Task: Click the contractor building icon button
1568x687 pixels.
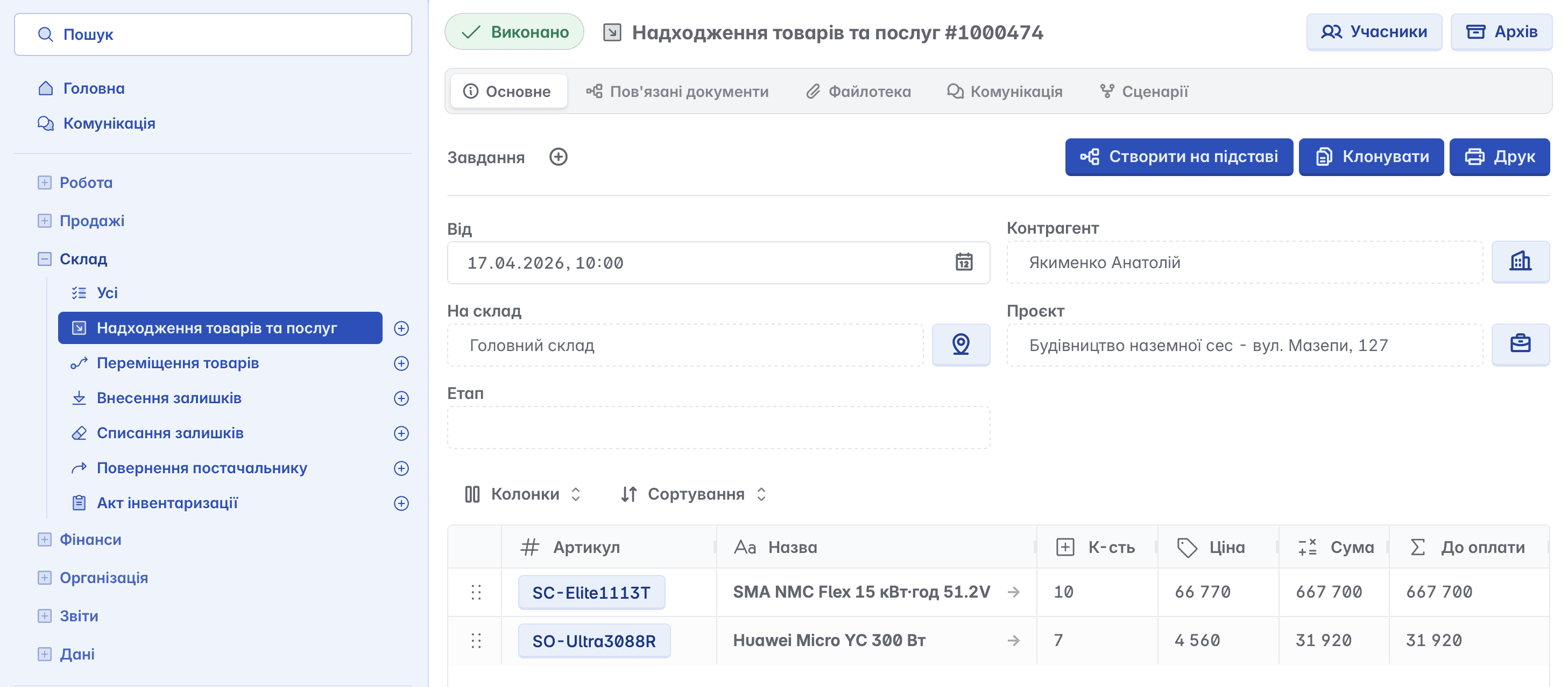Action: coord(1520,262)
